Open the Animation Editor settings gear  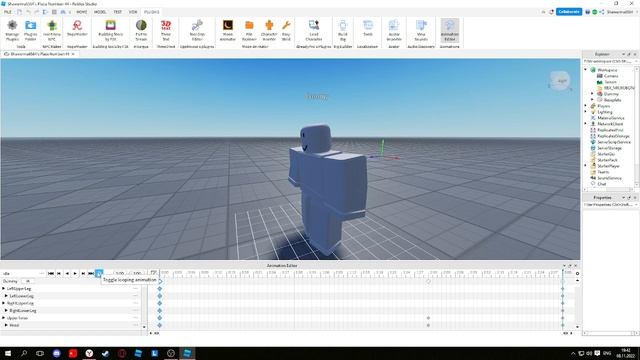pos(577,273)
